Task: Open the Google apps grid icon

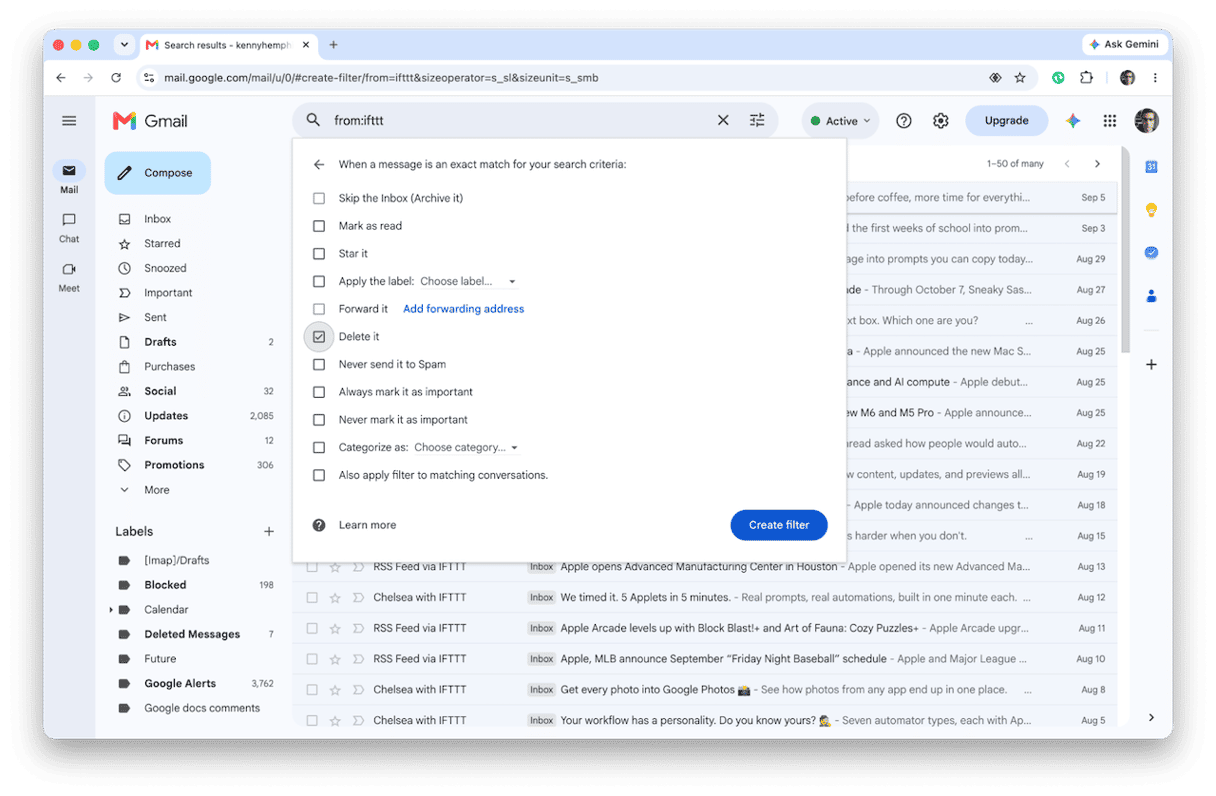Action: pyautogui.click(x=1110, y=121)
